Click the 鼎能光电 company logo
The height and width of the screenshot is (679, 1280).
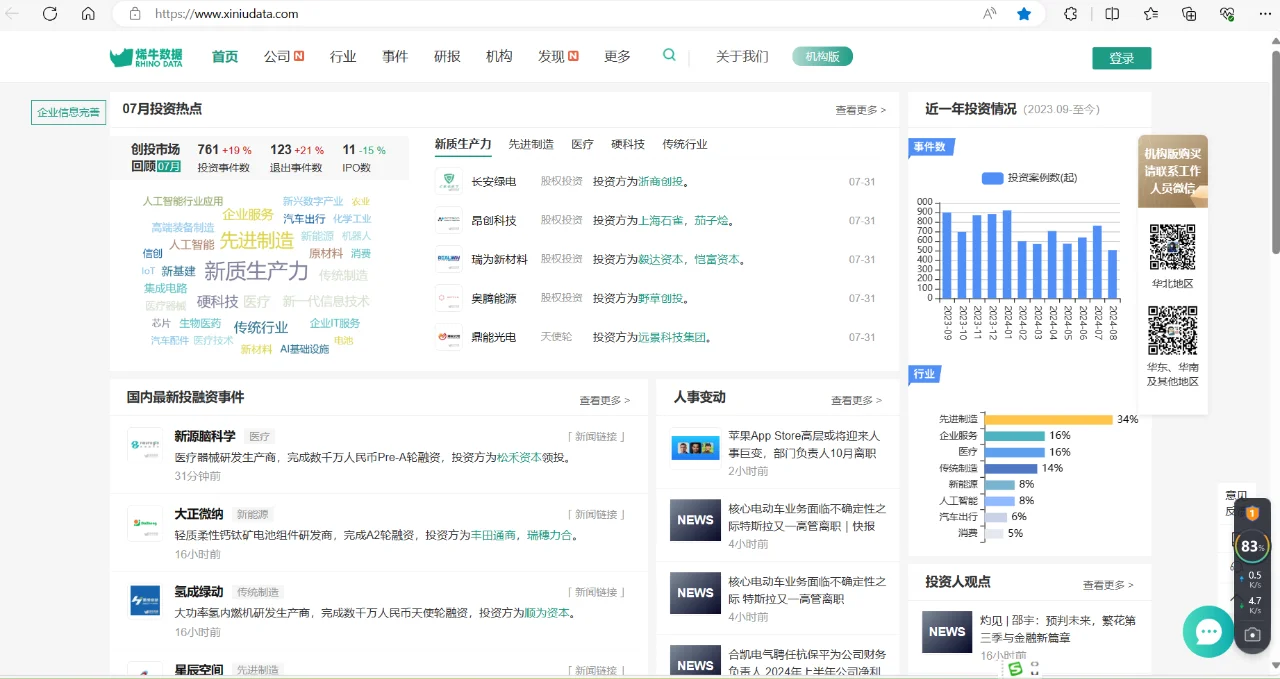(x=449, y=337)
